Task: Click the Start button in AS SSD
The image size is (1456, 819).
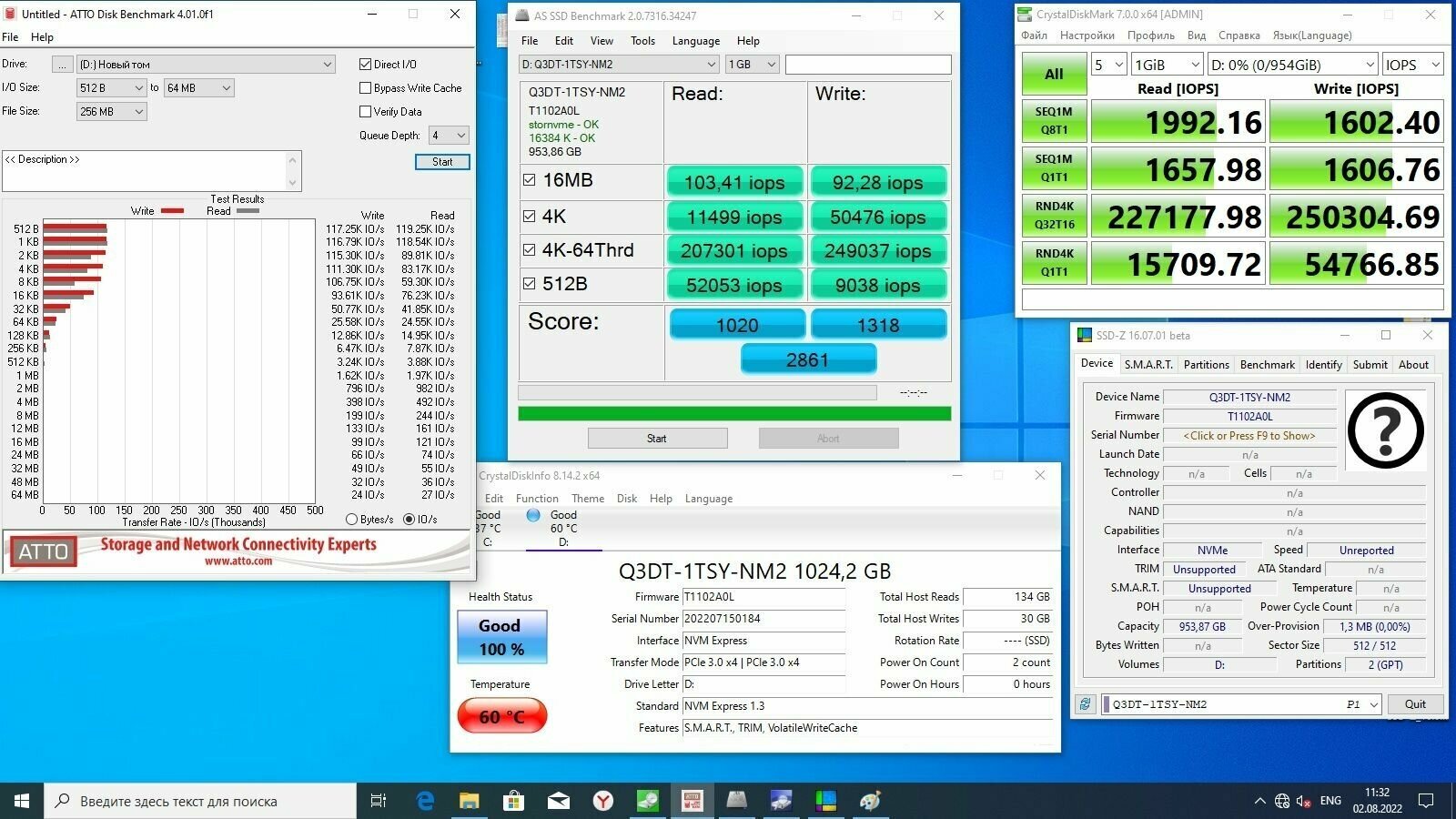Action: click(x=657, y=439)
